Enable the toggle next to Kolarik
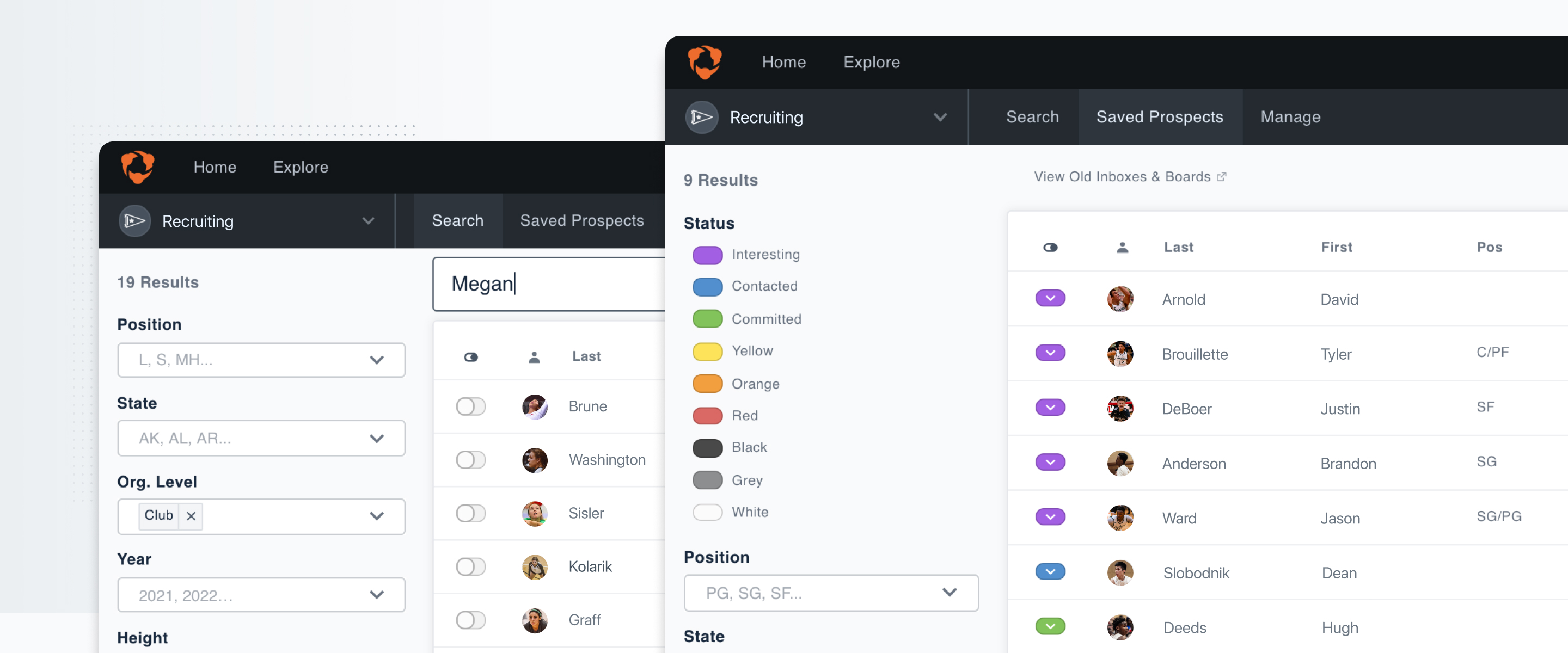 (470, 566)
